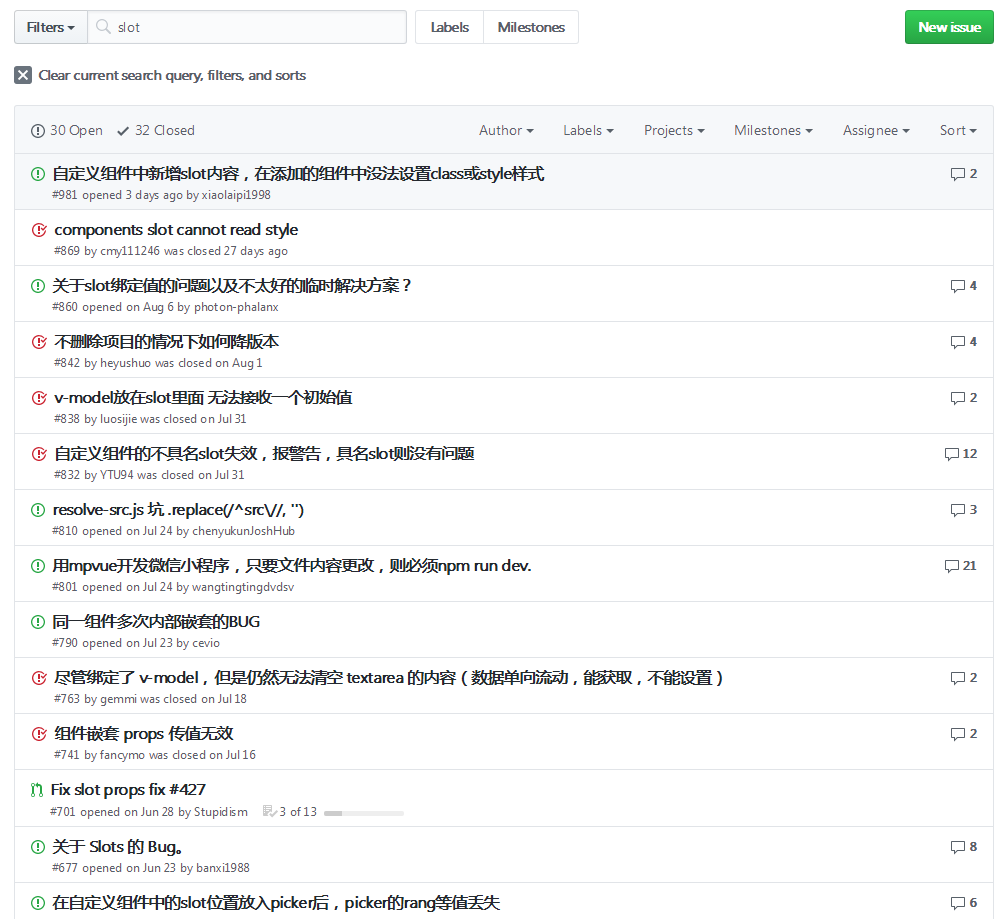1001x919 pixels.
Task: Open the 3 comments of issue #810
Action: (963, 510)
